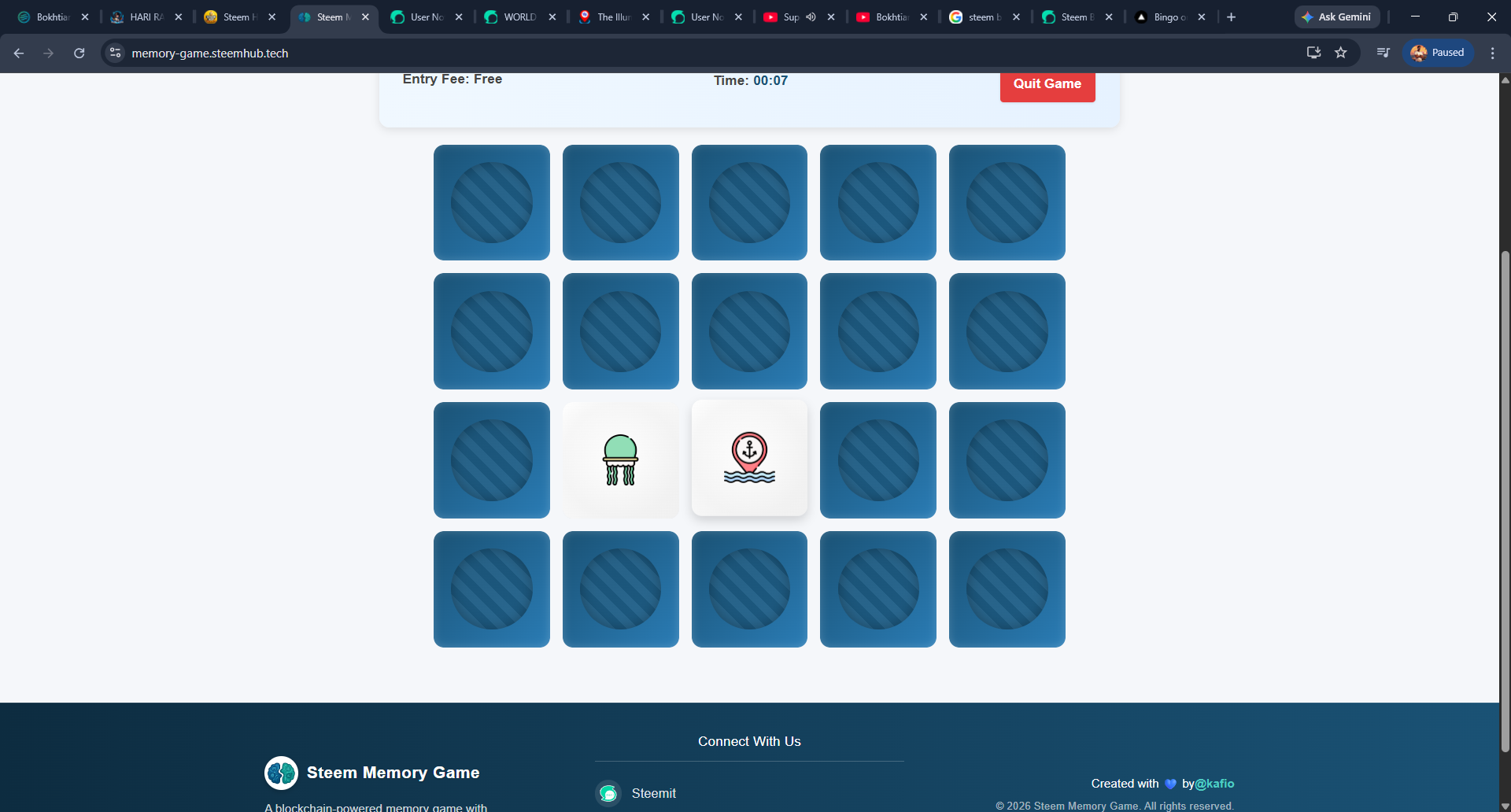Flip the card directly right of the anchor

pos(878,460)
